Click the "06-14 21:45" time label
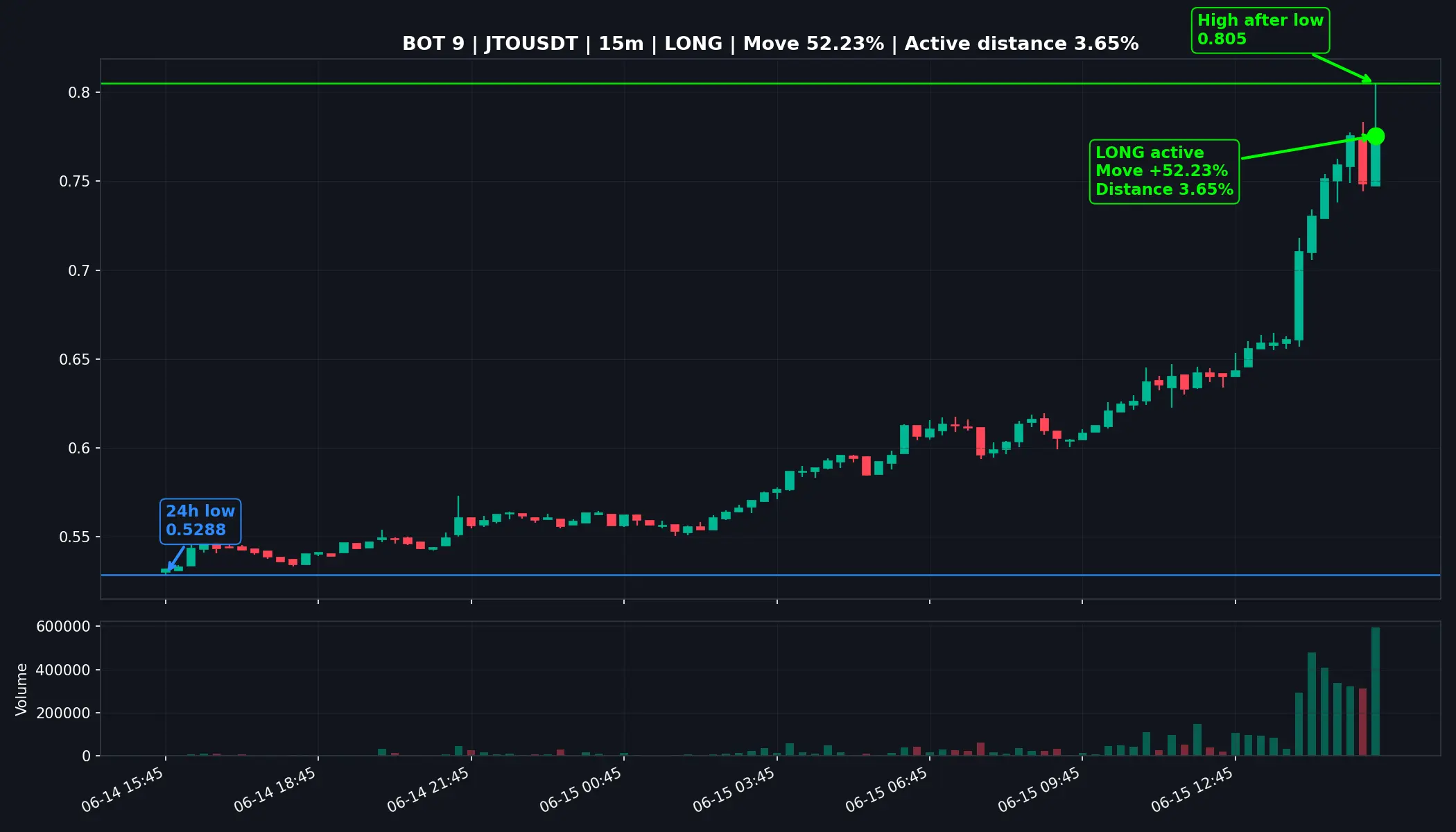The image size is (1456, 832). coord(428,789)
